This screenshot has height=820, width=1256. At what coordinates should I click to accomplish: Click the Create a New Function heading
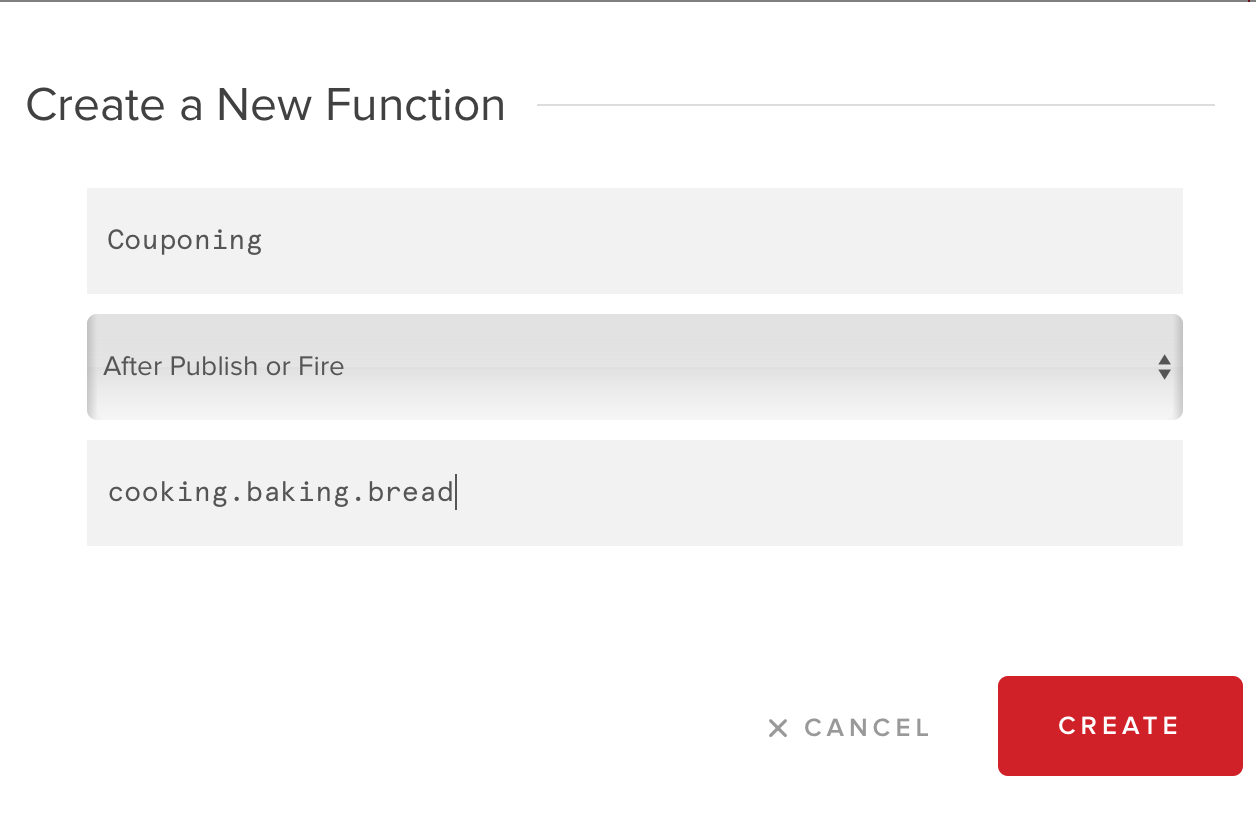pos(266,105)
